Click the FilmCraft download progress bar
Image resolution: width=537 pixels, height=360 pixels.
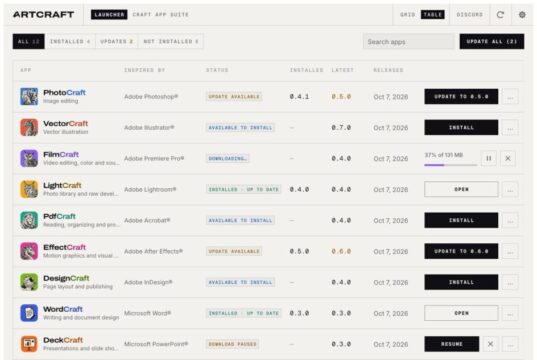click(451, 165)
